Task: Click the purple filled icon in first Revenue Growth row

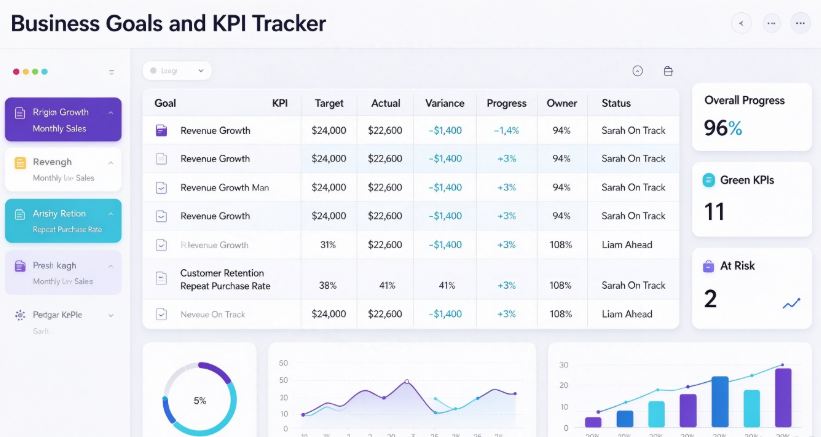Action: point(161,130)
